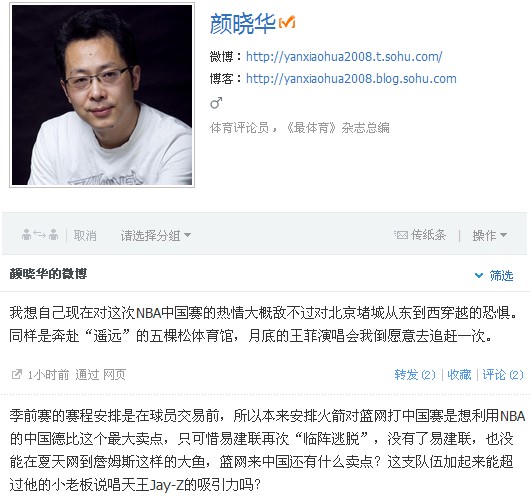Click the envelope icon next to 传纸条
Viewport: 530px width, 504px height.
401,235
